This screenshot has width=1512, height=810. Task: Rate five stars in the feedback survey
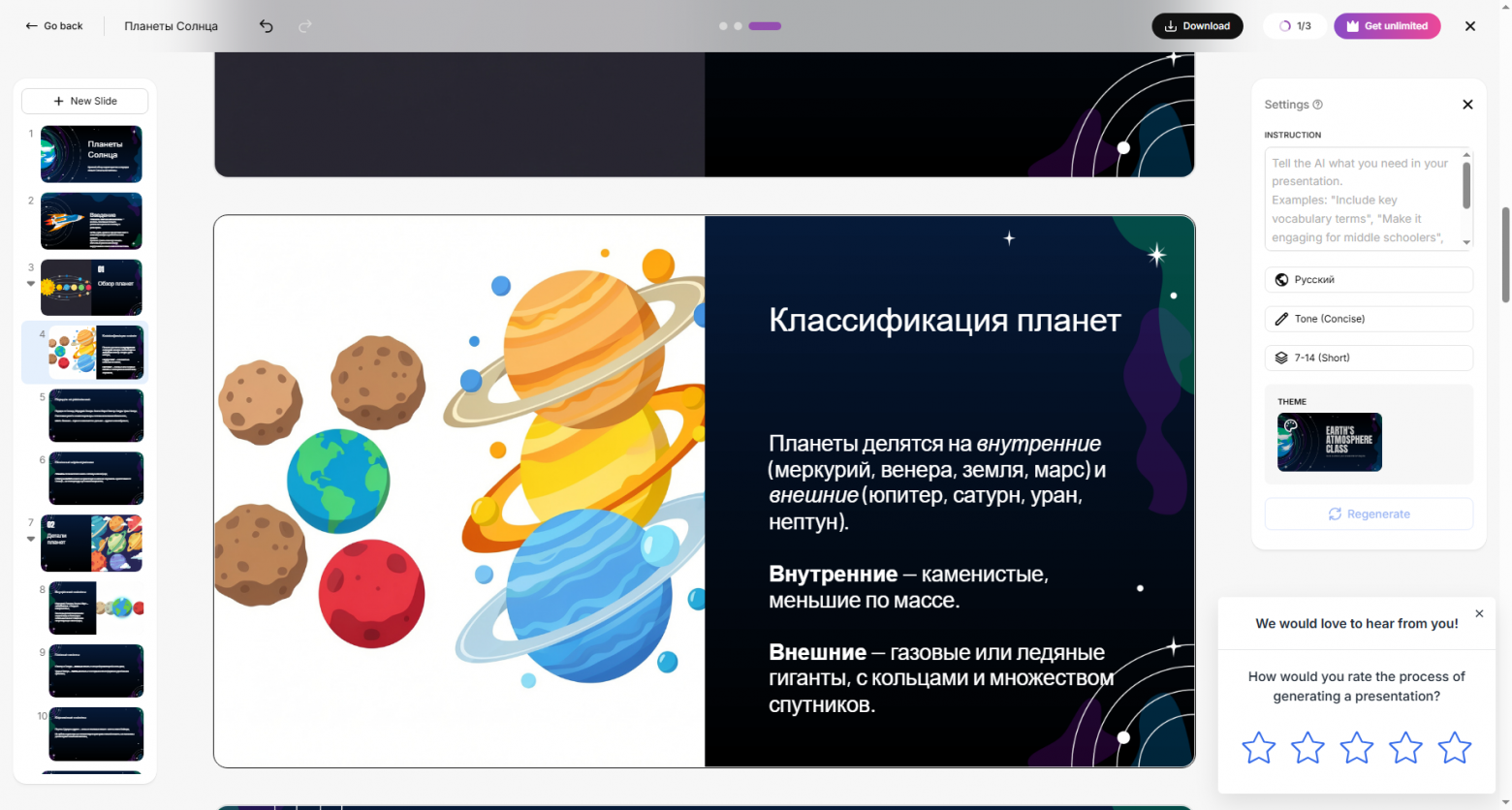(1455, 747)
